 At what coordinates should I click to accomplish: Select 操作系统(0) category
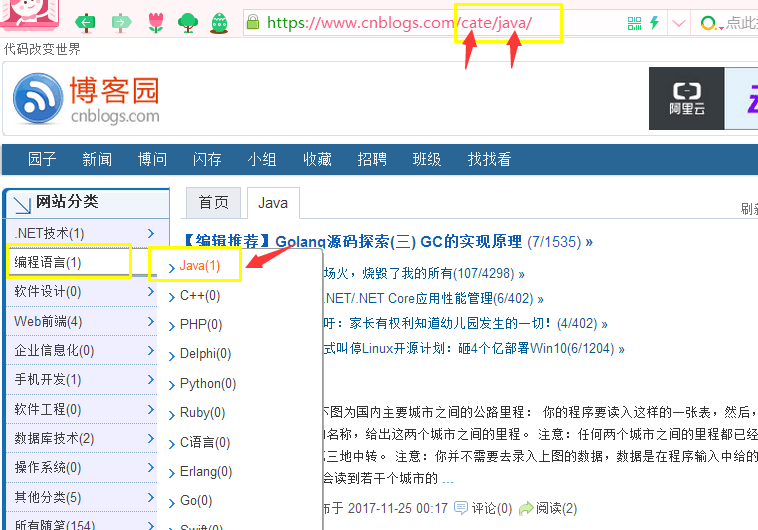48,468
